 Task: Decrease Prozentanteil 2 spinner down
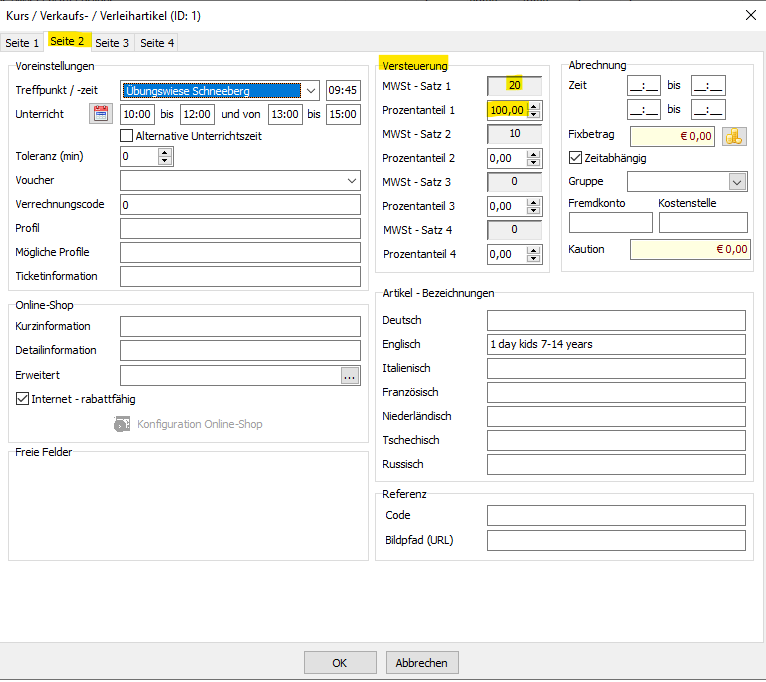[534, 163]
